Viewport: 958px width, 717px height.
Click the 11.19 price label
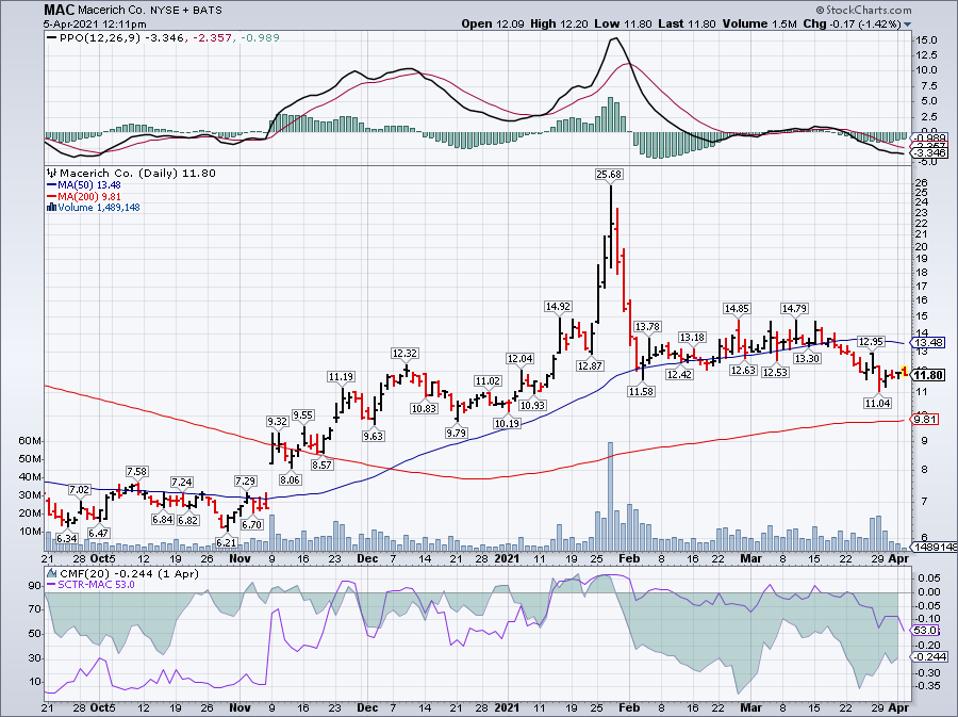coord(341,377)
